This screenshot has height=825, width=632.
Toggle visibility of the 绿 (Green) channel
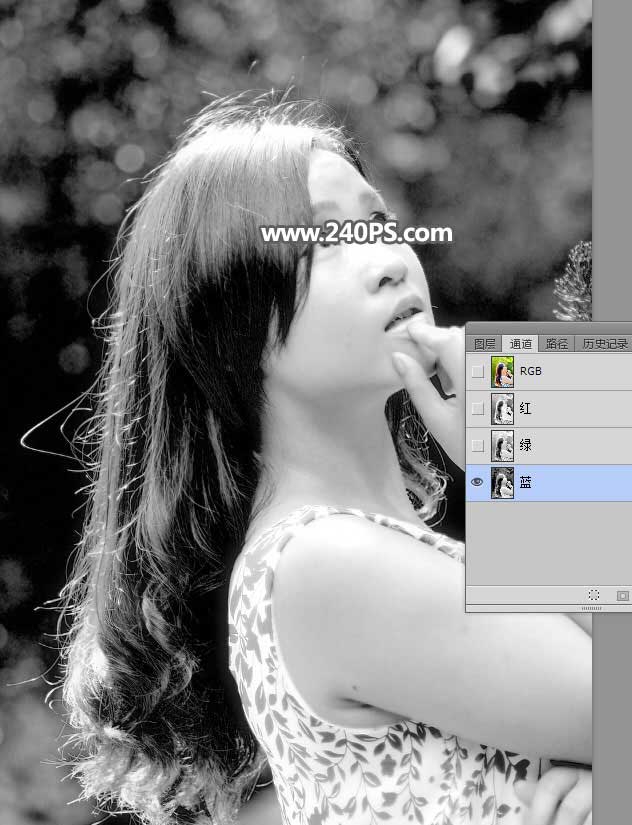click(x=477, y=446)
